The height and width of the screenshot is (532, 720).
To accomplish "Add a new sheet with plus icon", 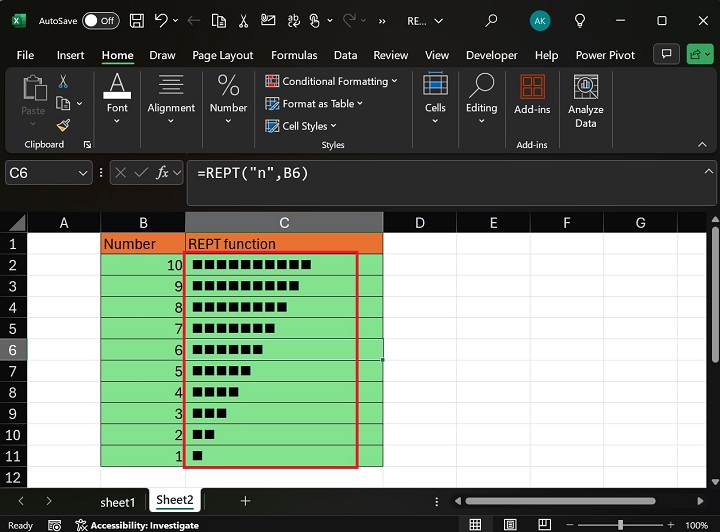I will tap(245, 500).
